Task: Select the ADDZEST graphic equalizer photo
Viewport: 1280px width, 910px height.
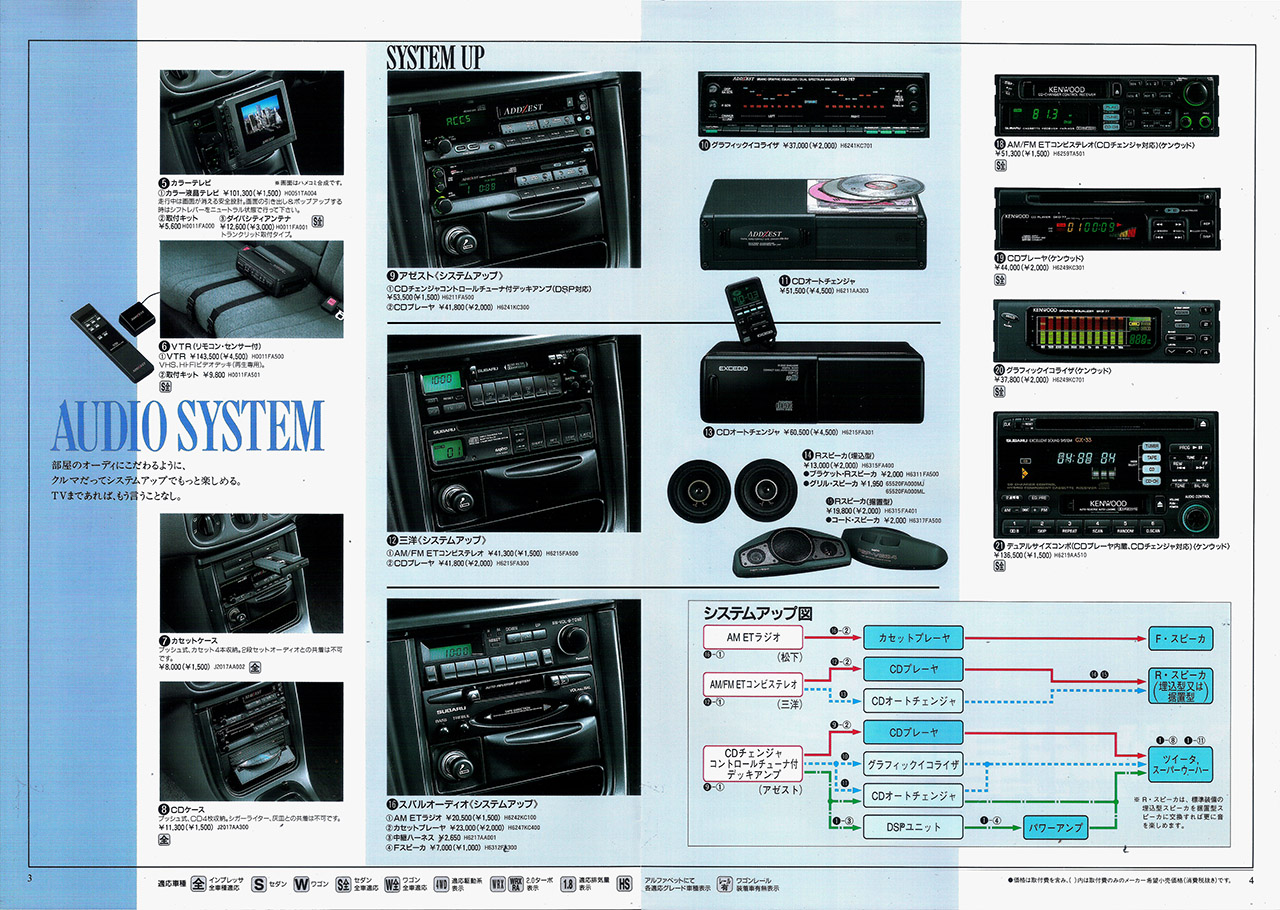Action: point(813,104)
